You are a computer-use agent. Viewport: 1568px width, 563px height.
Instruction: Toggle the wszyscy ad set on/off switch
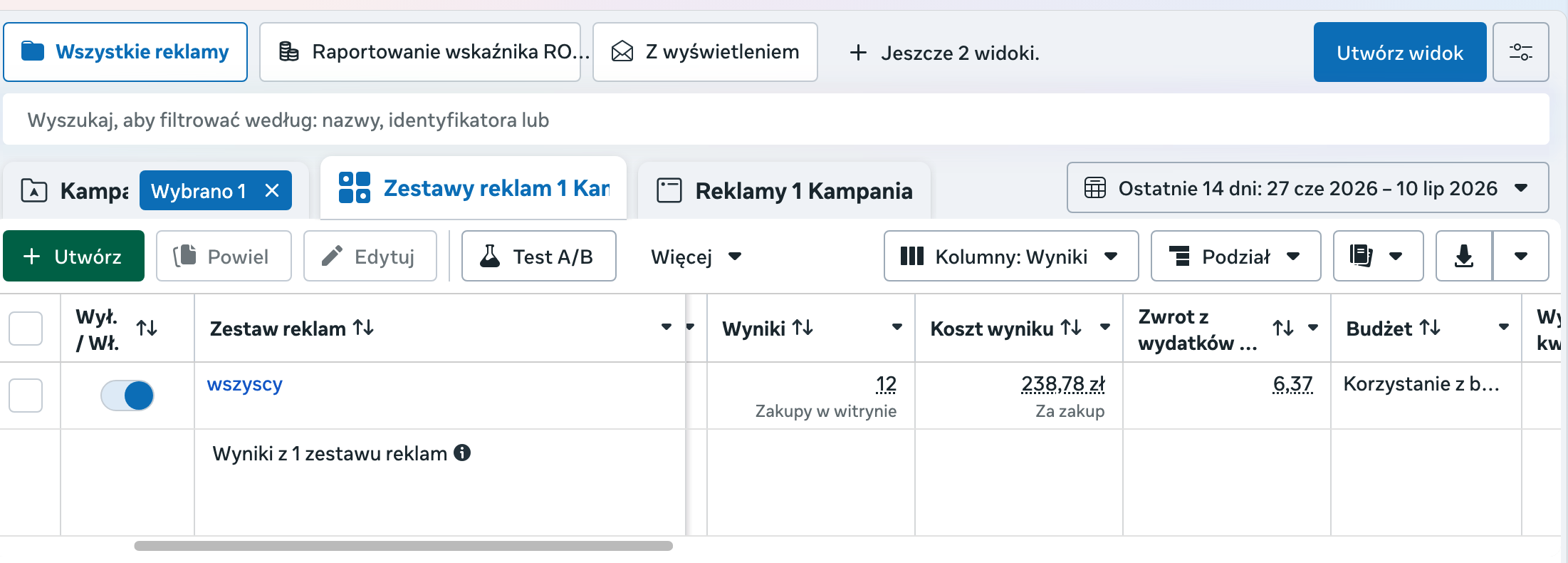127,396
